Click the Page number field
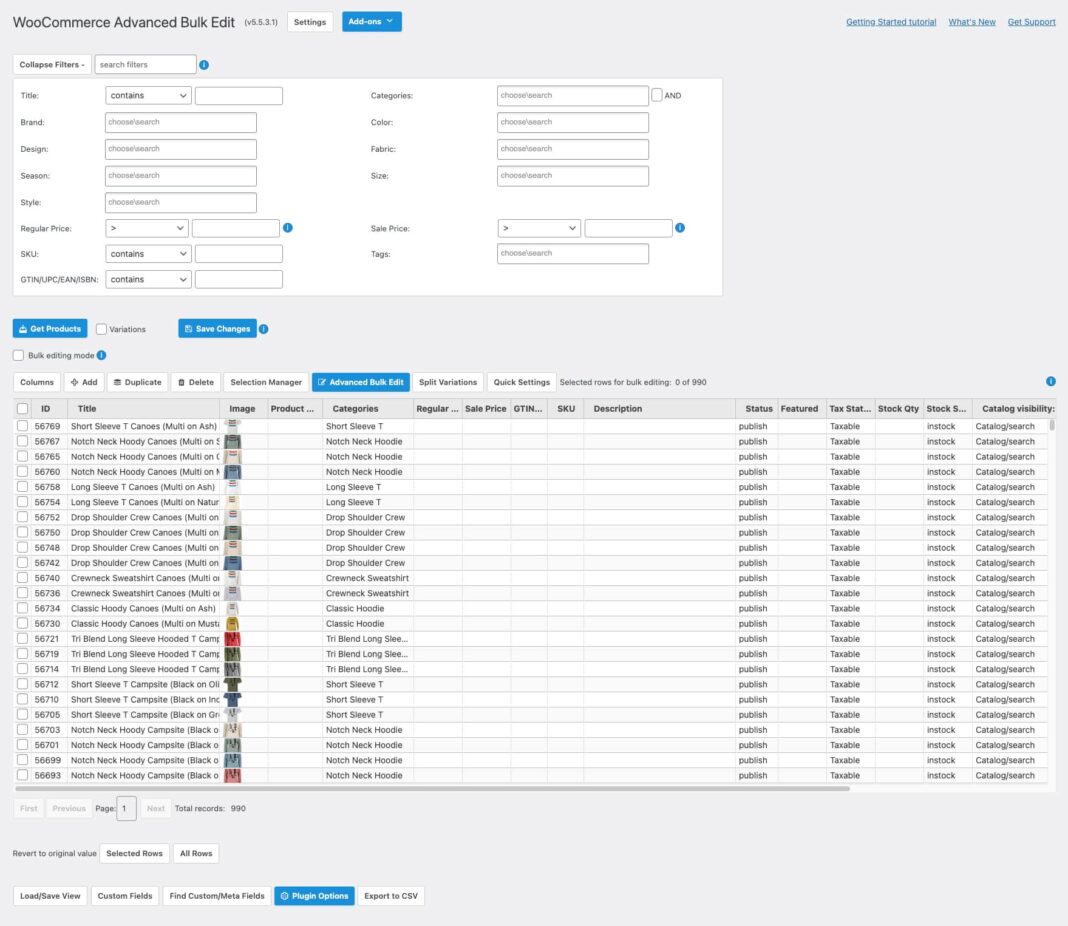The width and height of the screenshot is (1068, 926). [126, 808]
